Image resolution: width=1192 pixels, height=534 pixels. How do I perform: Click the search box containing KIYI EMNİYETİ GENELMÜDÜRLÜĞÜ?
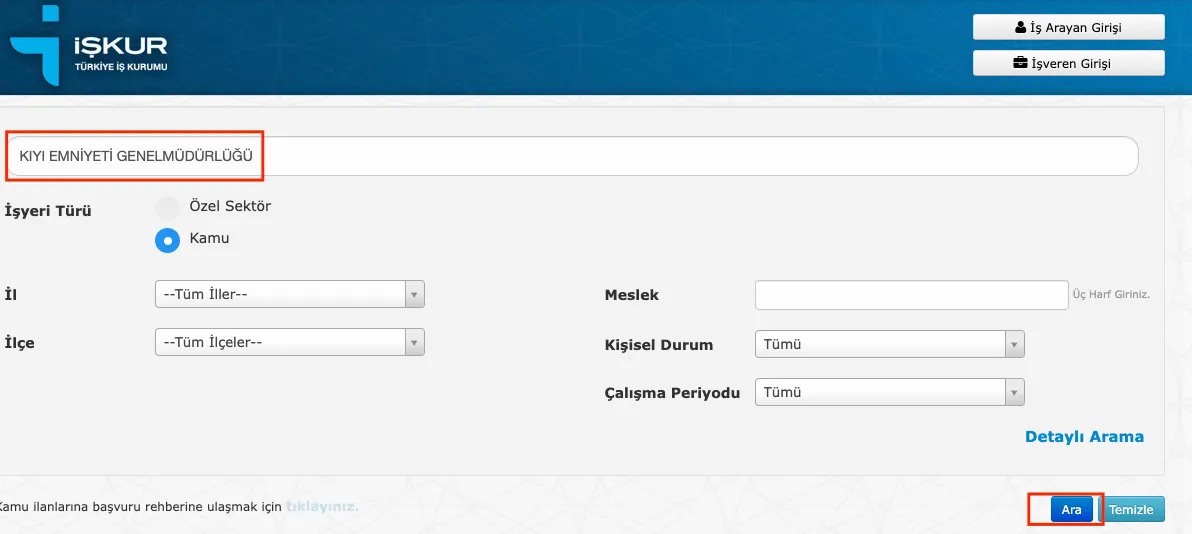tap(570, 157)
